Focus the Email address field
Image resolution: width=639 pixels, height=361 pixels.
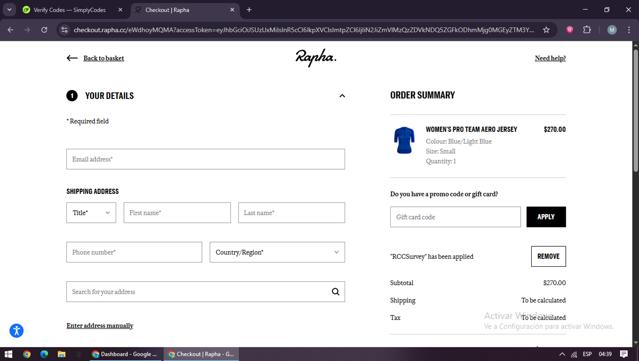tap(205, 159)
